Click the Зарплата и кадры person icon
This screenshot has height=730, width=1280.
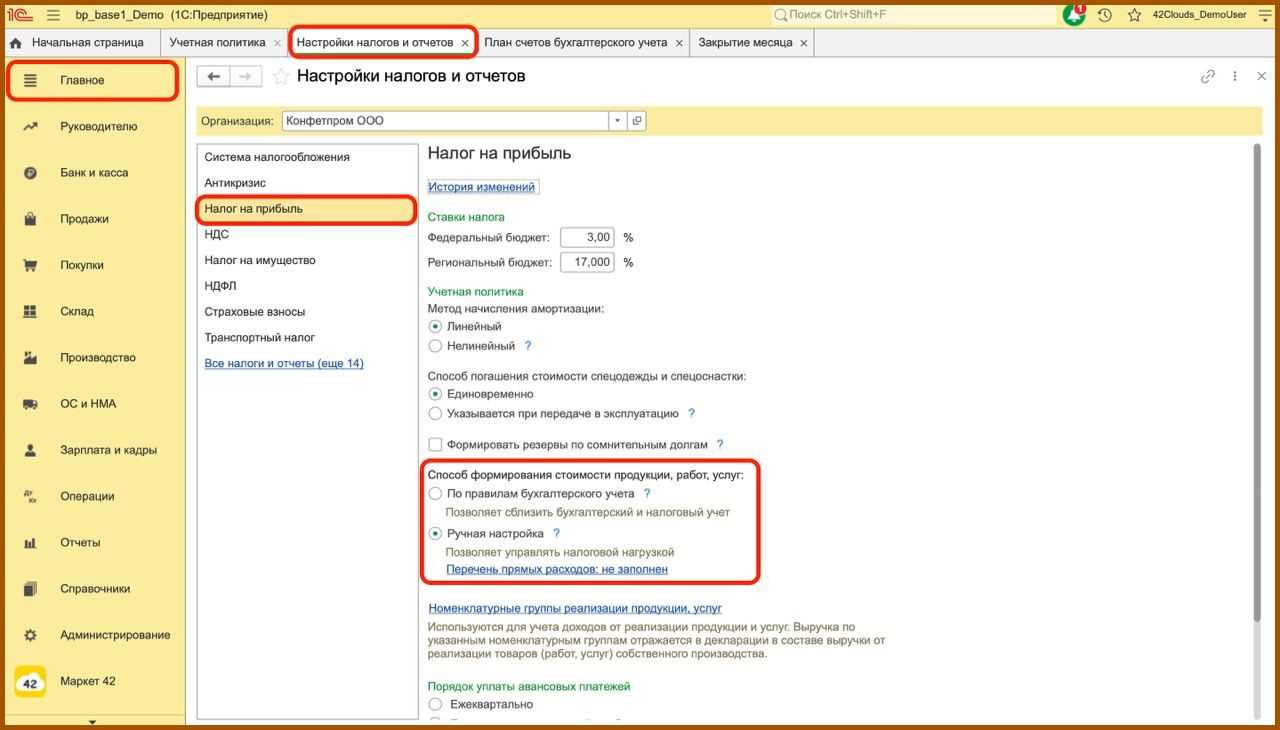(30, 450)
